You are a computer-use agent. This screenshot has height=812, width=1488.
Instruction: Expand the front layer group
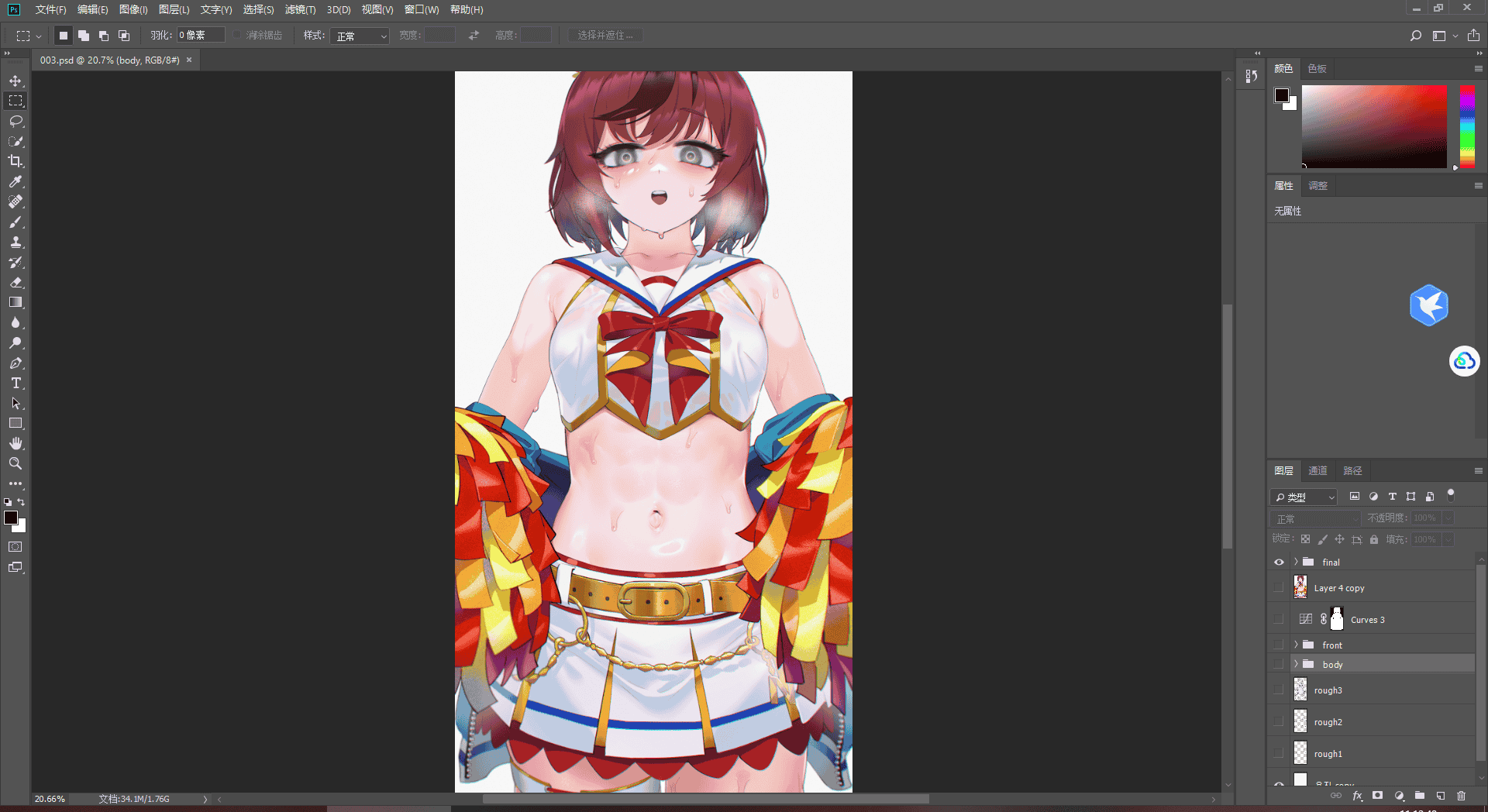coord(1296,645)
